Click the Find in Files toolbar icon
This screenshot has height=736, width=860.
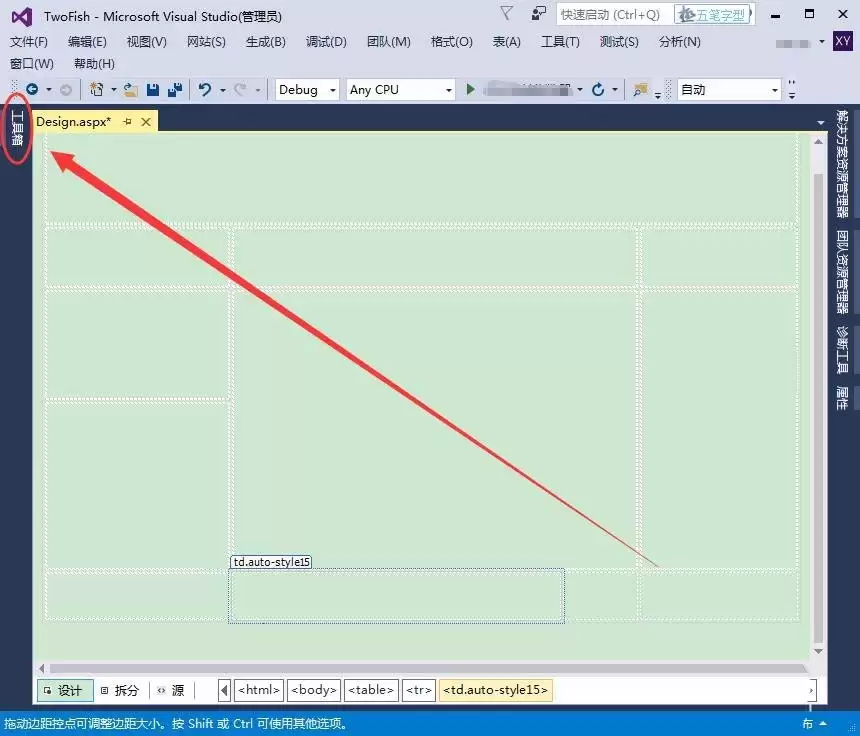(x=638, y=90)
